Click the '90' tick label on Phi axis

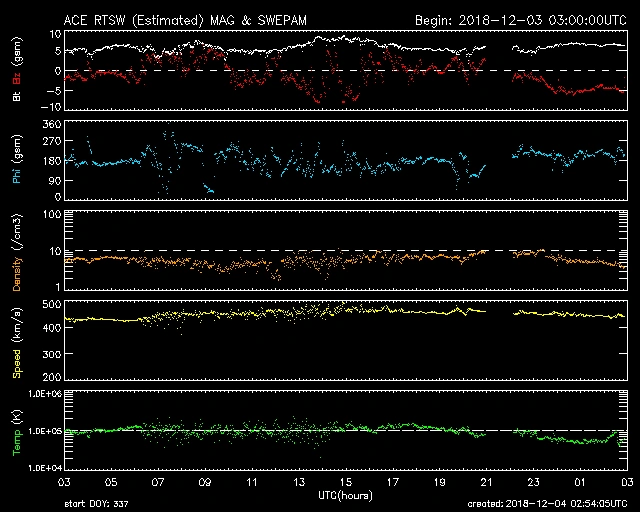click(x=55, y=180)
